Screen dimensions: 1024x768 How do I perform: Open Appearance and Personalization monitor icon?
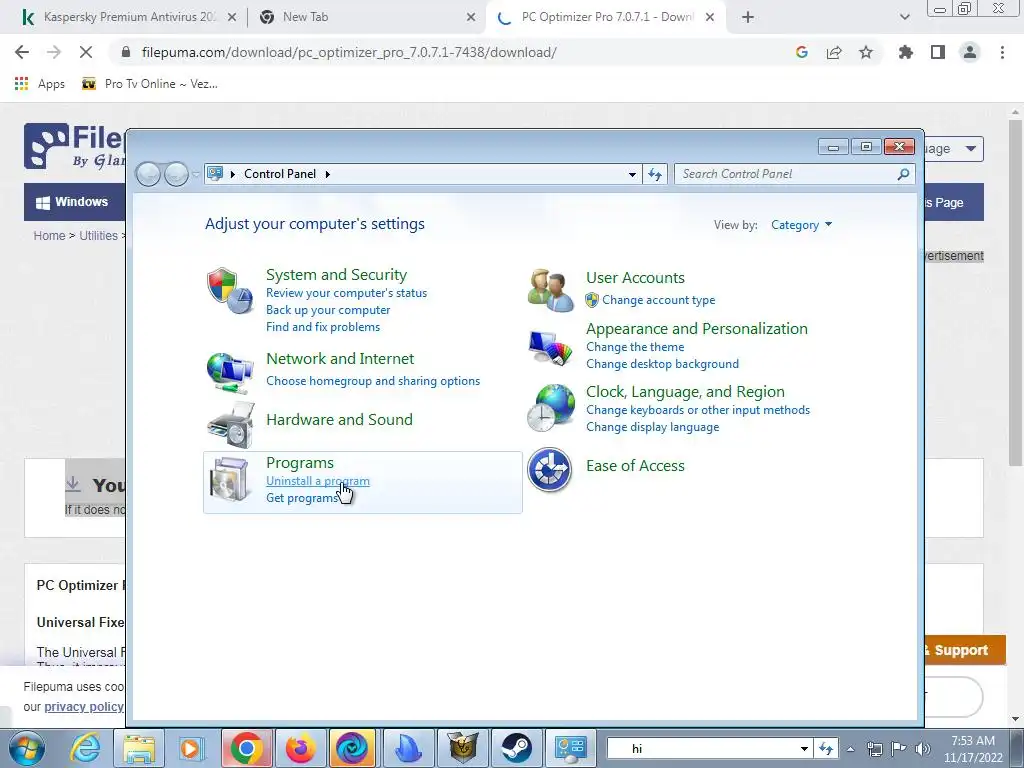tap(551, 349)
